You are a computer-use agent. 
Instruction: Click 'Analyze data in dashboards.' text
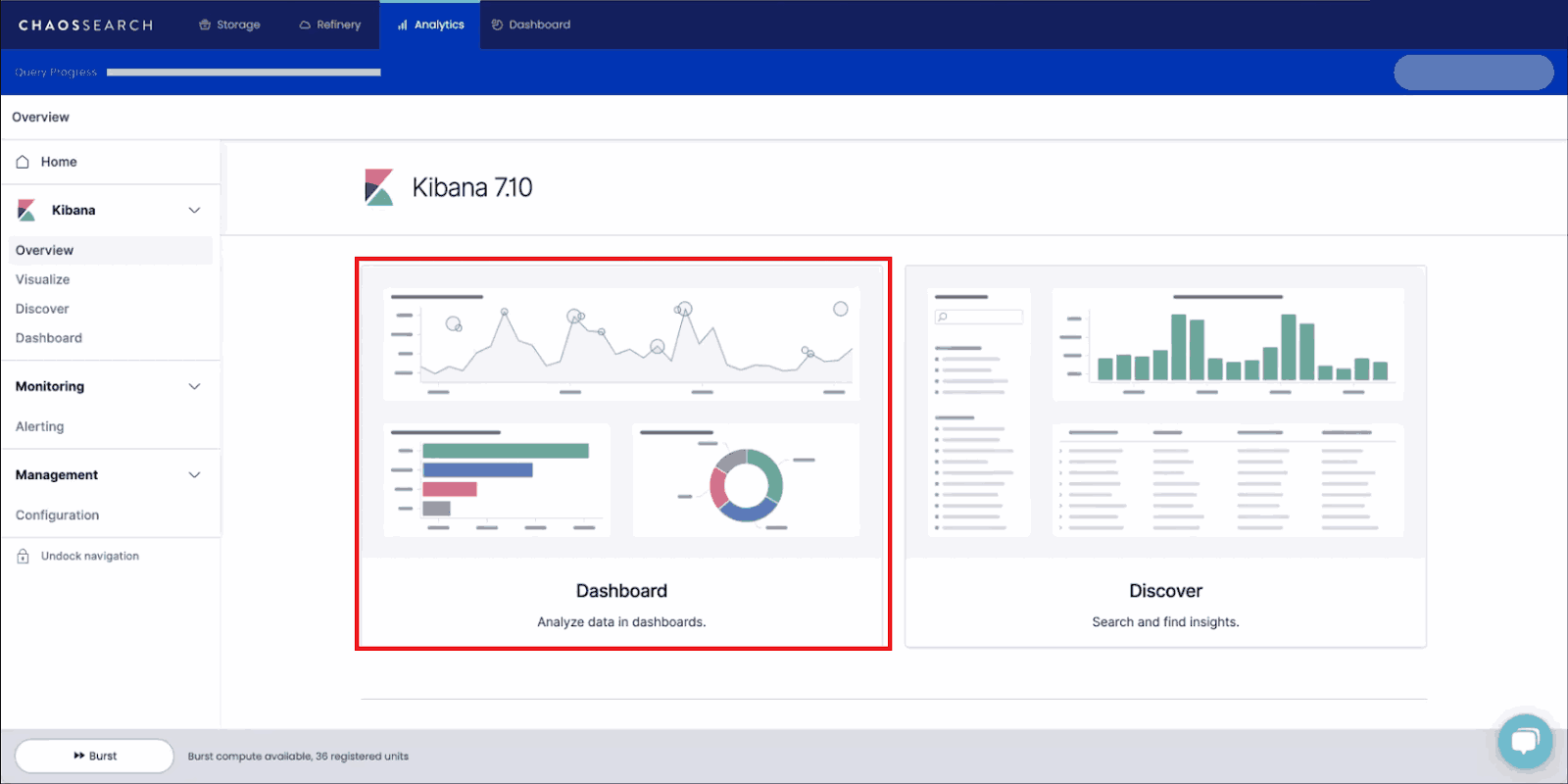click(x=621, y=622)
